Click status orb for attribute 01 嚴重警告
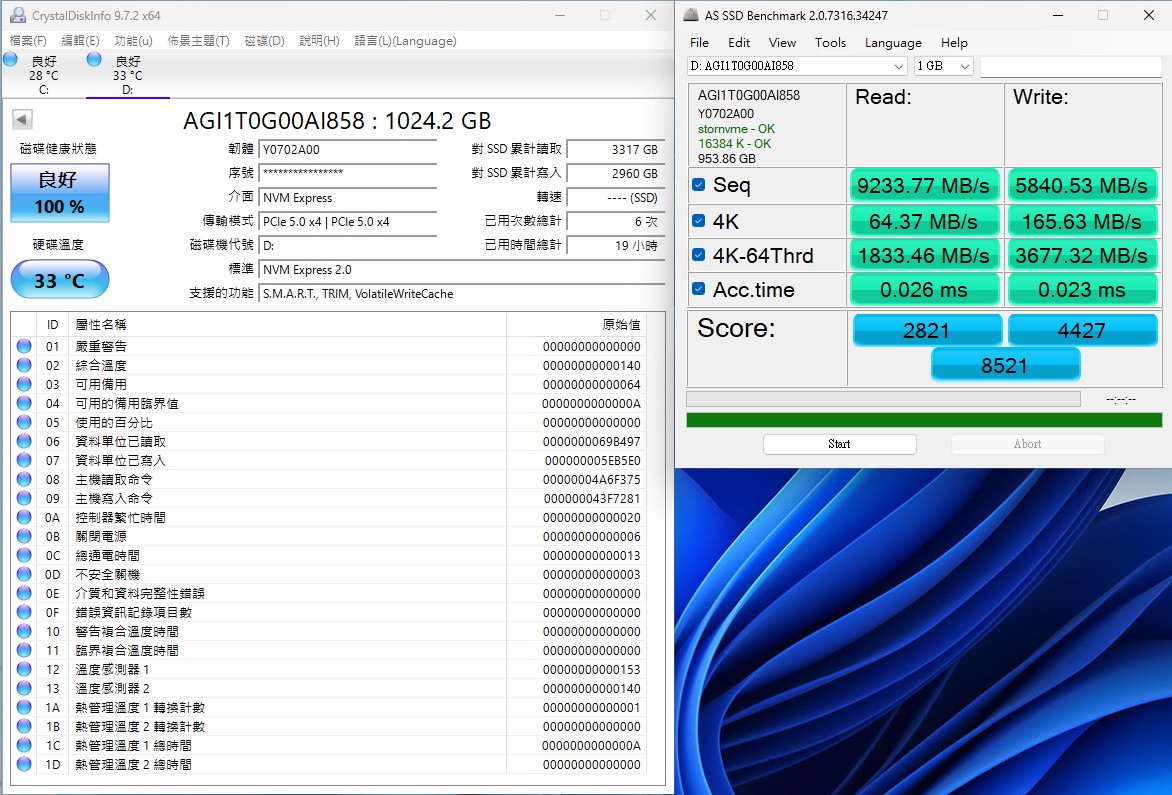Screen dimensions: 1172x795 pyautogui.click(x=24, y=346)
